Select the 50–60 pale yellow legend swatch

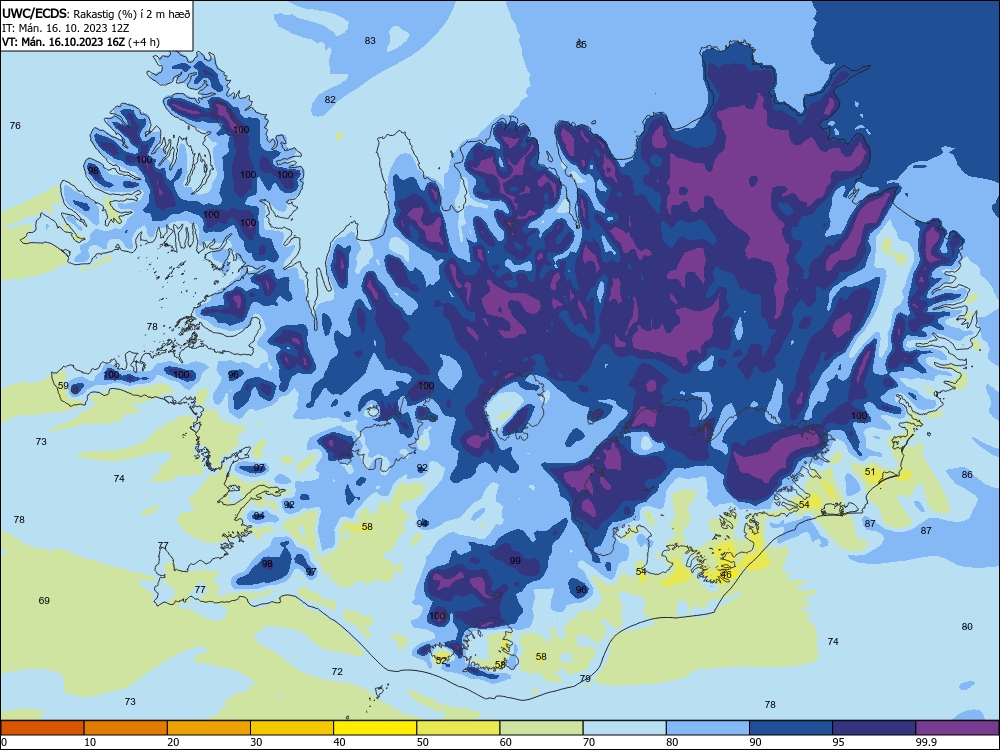(459, 728)
